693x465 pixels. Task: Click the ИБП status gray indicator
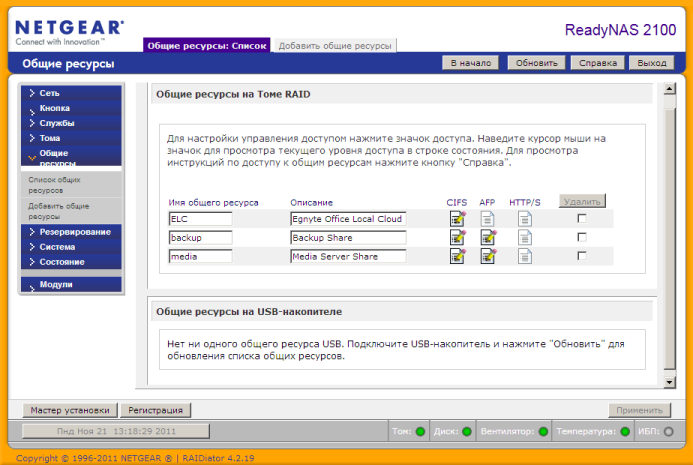(x=669, y=431)
